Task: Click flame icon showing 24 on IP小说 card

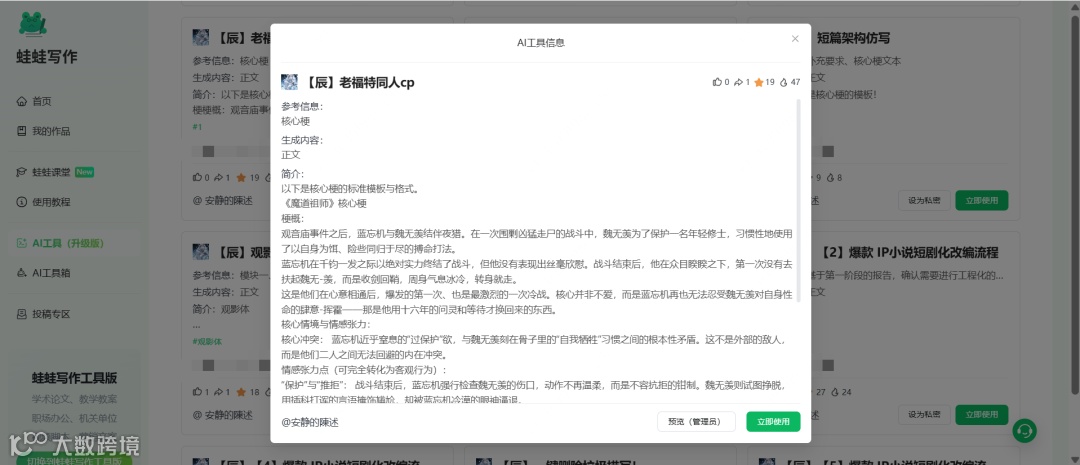Action: pos(835,392)
